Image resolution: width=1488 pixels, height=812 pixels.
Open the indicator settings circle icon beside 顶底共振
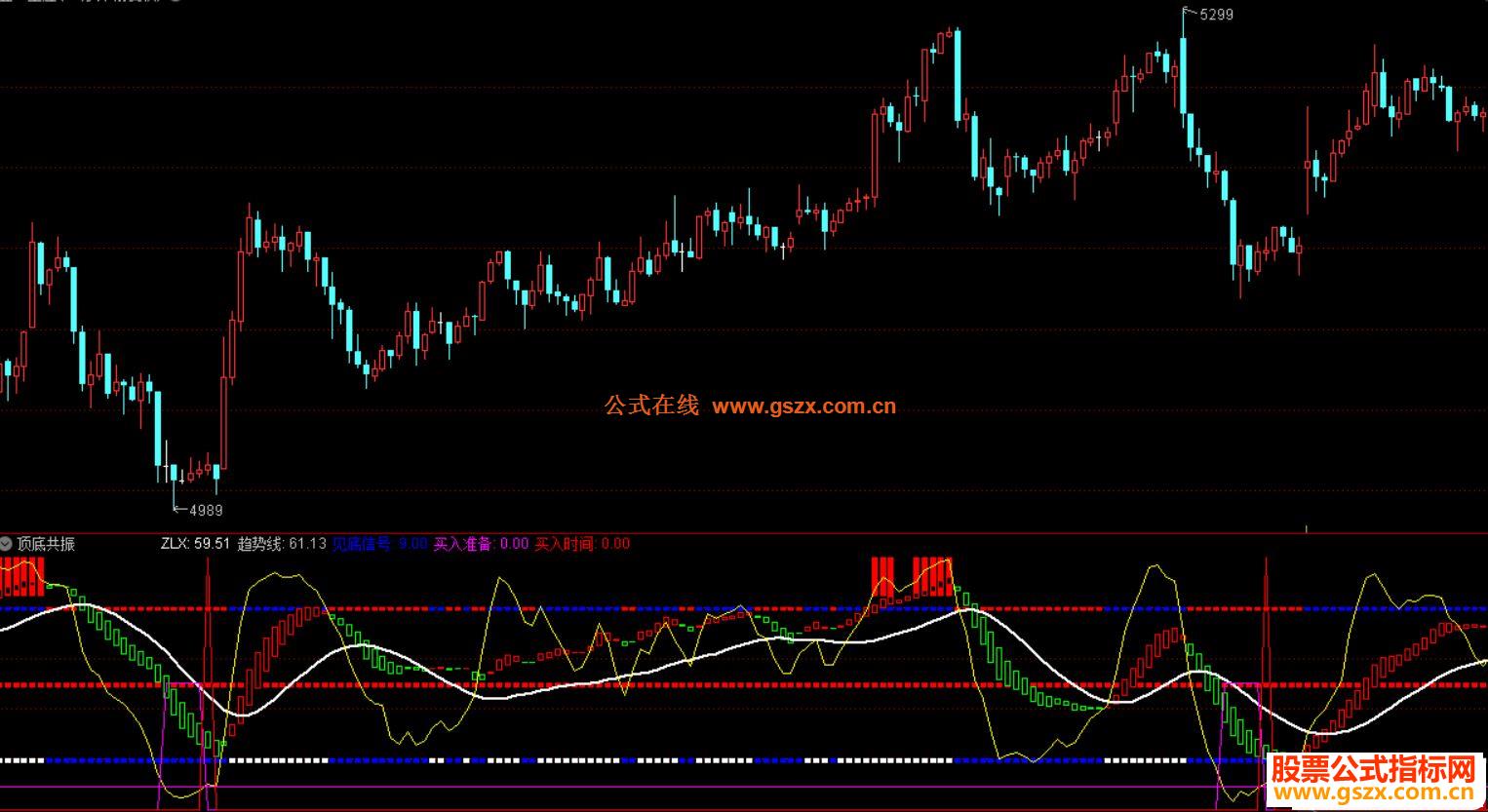(7, 544)
